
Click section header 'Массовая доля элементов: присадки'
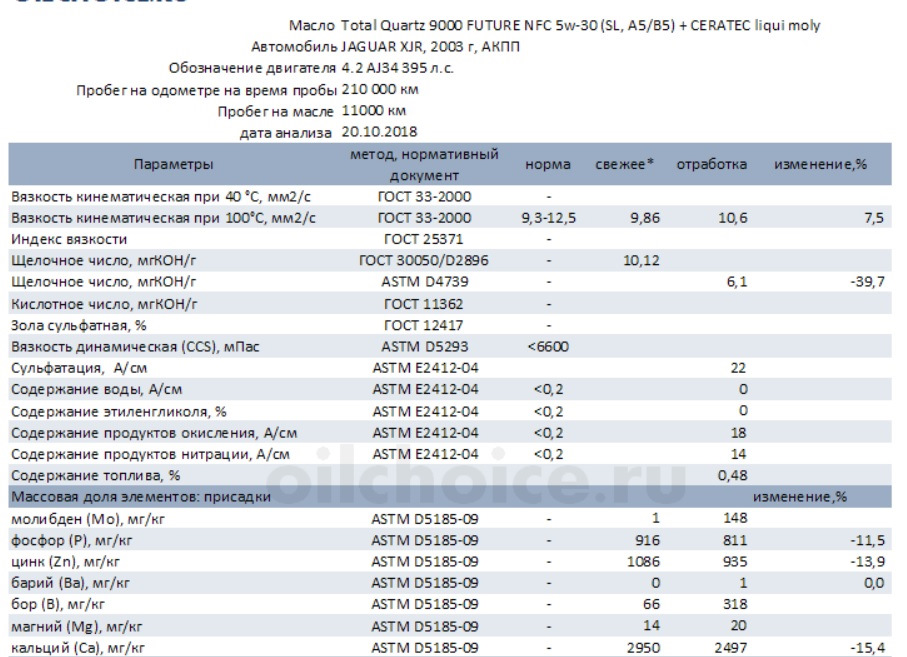(x=141, y=497)
